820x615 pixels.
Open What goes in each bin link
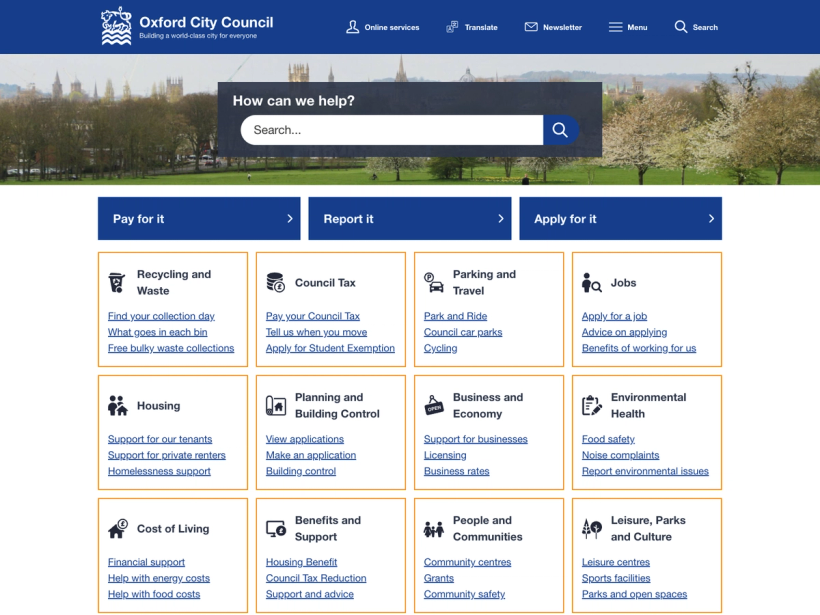coord(157,332)
